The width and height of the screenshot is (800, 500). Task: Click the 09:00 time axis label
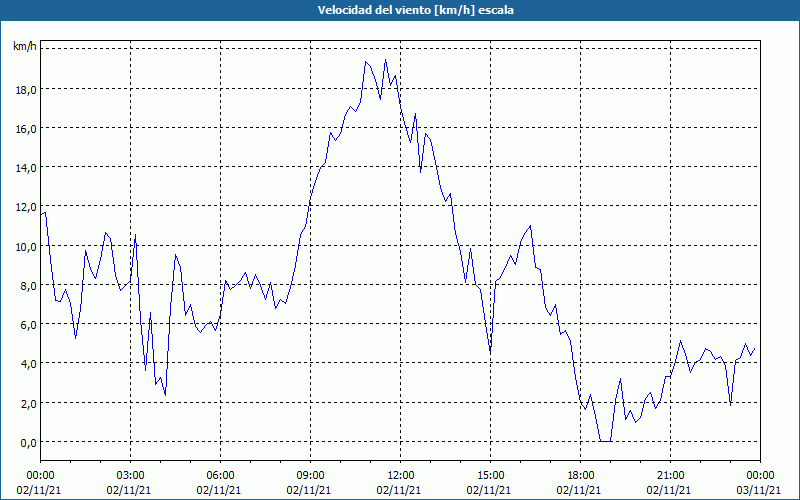click(310, 476)
